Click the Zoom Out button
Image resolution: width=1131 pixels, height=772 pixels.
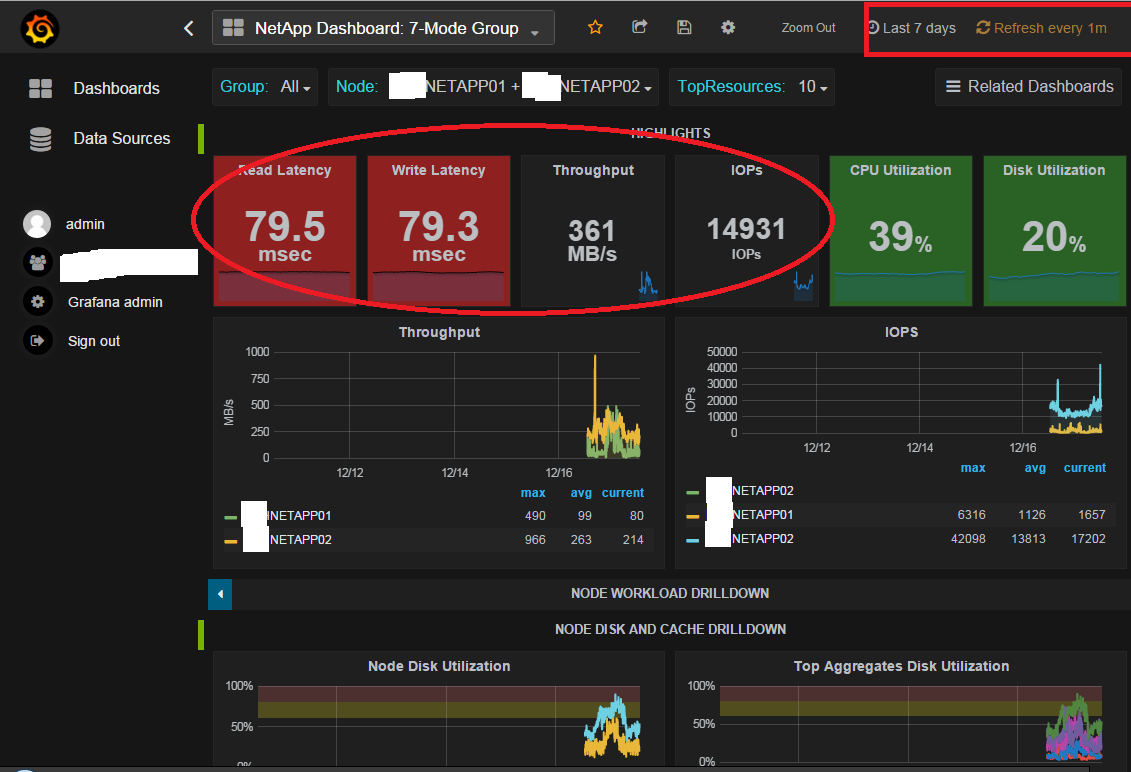[808, 28]
